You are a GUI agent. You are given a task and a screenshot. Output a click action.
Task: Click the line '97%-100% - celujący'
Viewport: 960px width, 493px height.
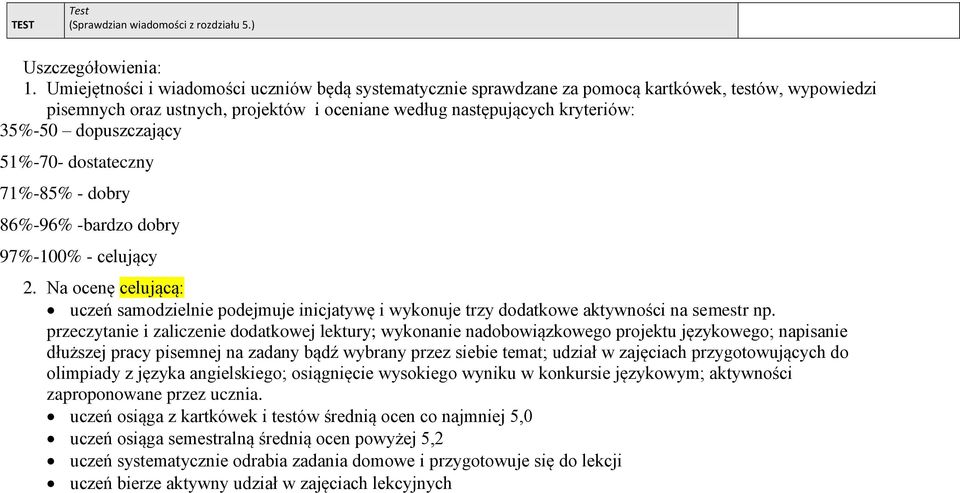point(78,256)
